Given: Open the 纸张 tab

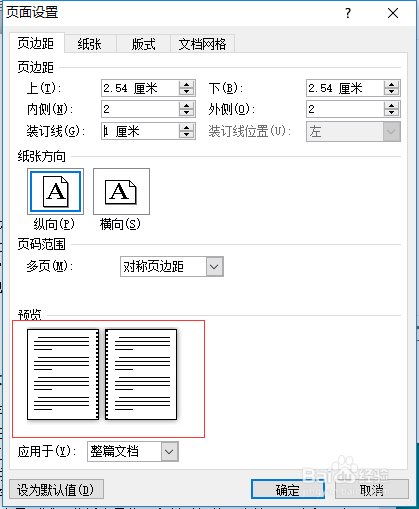Looking at the screenshot, I should (90, 44).
